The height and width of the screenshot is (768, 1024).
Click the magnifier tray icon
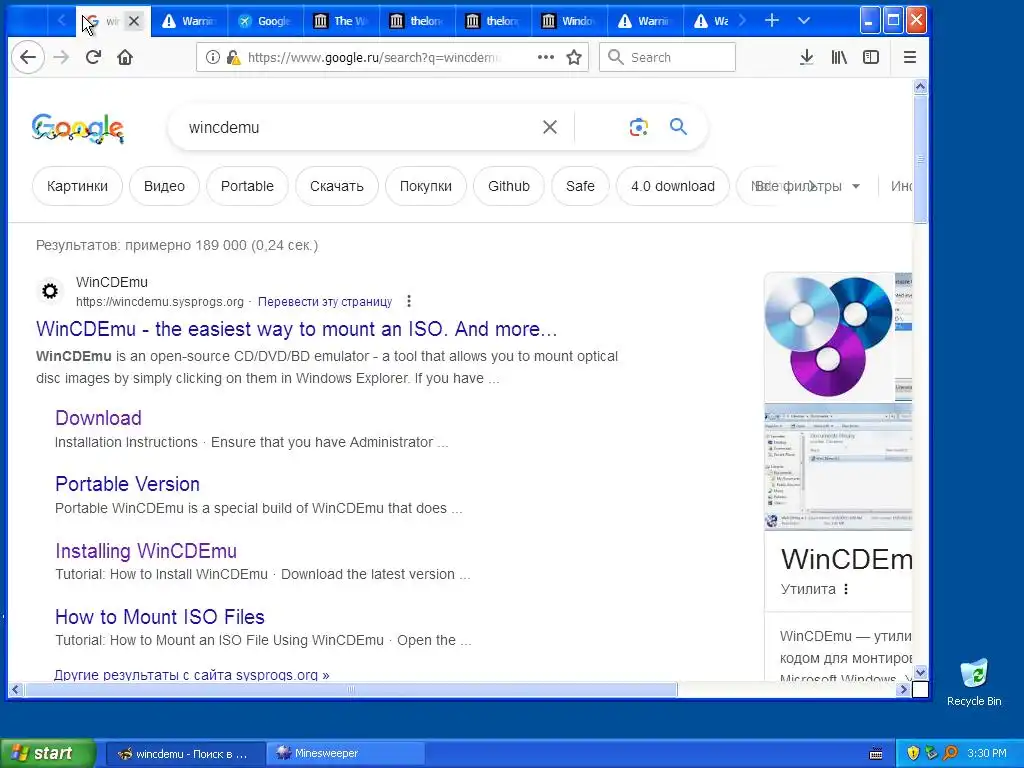click(950, 753)
